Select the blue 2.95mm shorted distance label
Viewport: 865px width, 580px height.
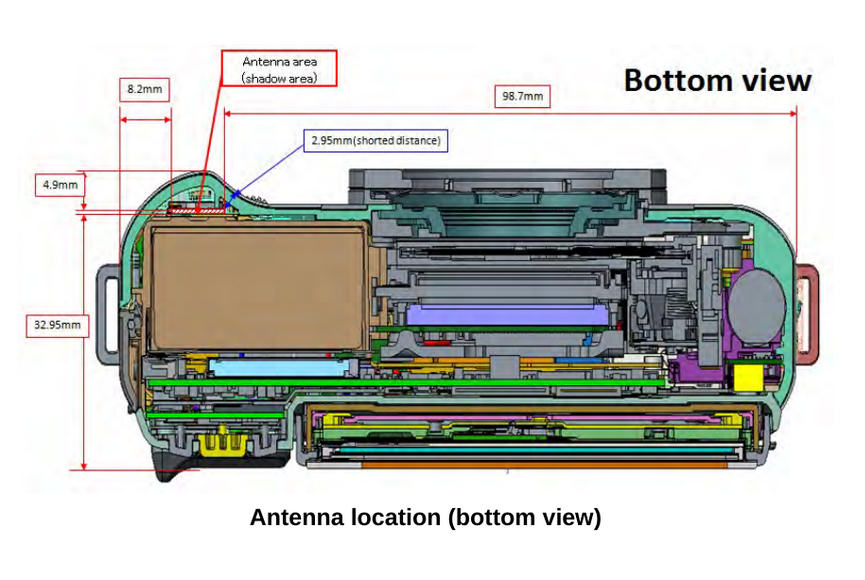(x=375, y=140)
